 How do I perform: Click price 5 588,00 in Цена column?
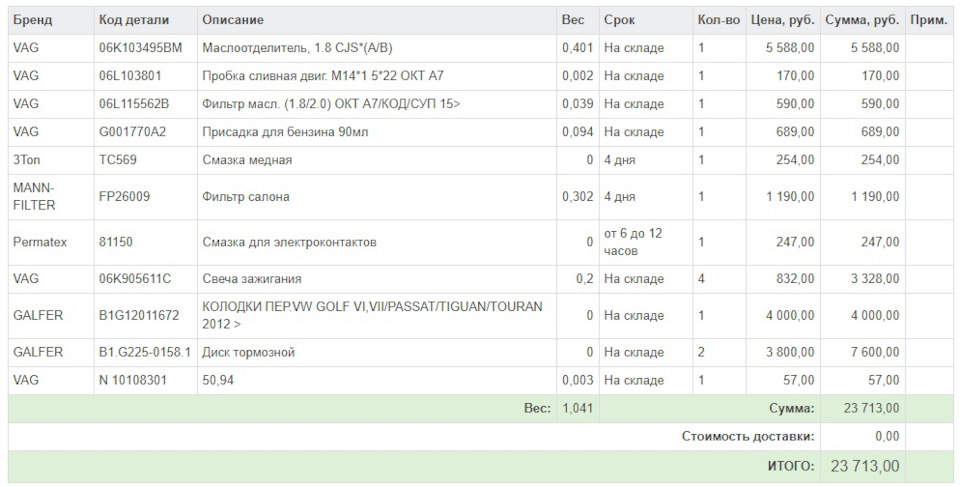790,48
